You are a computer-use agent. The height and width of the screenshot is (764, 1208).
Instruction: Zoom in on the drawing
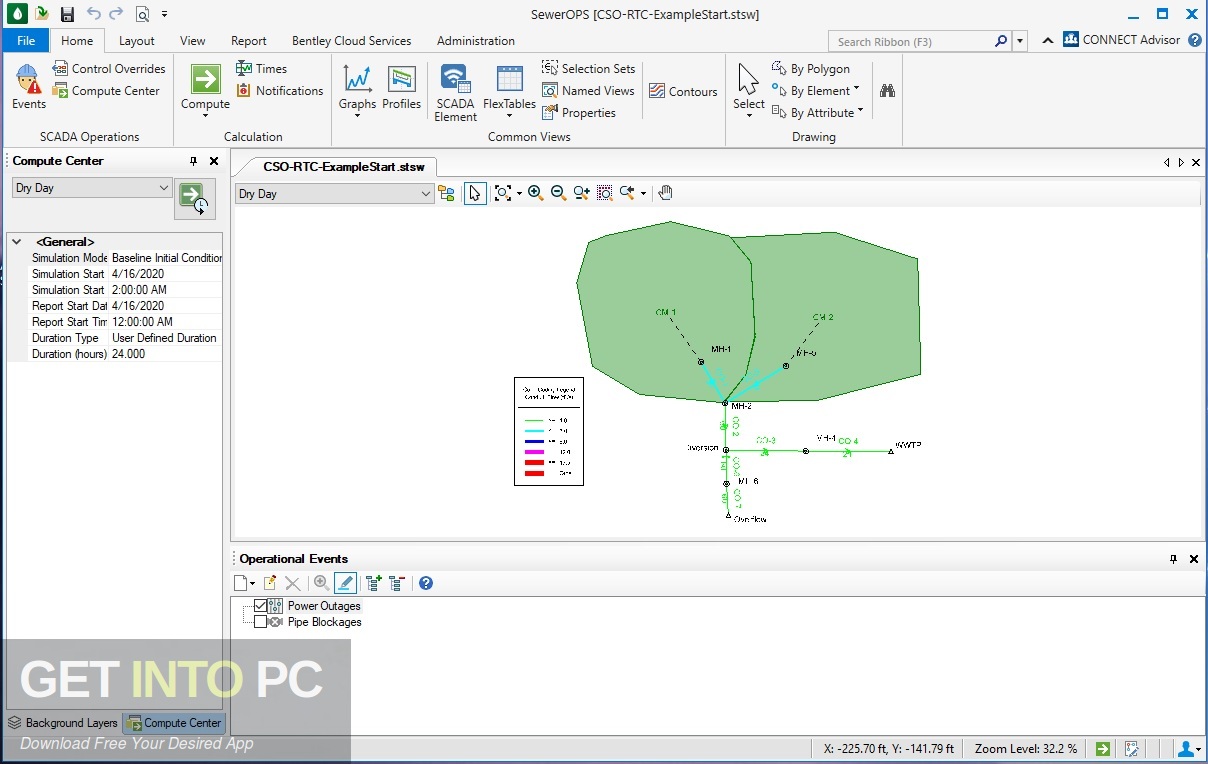tap(535, 193)
